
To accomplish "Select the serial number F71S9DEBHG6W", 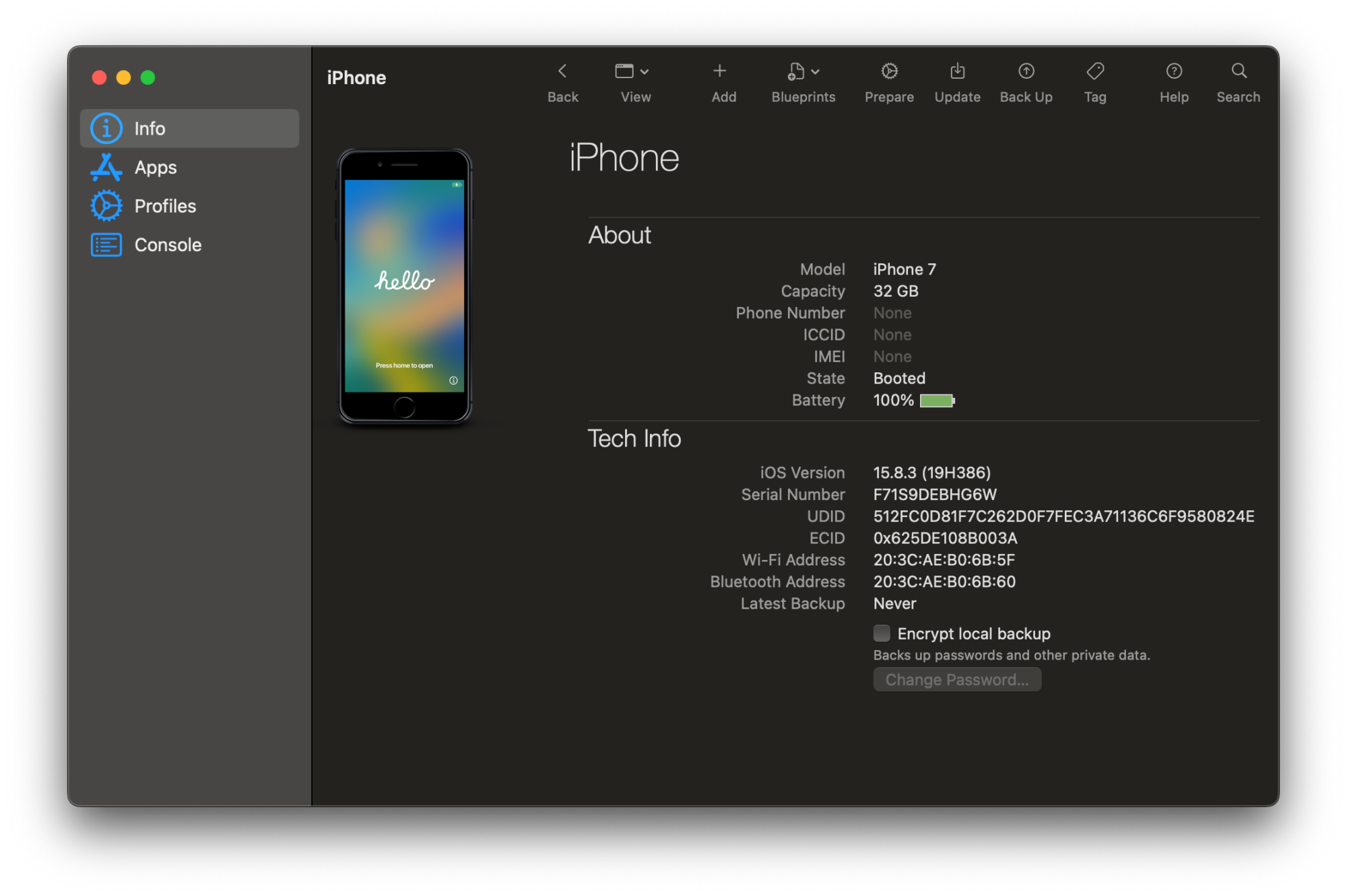I will click(935, 494).
